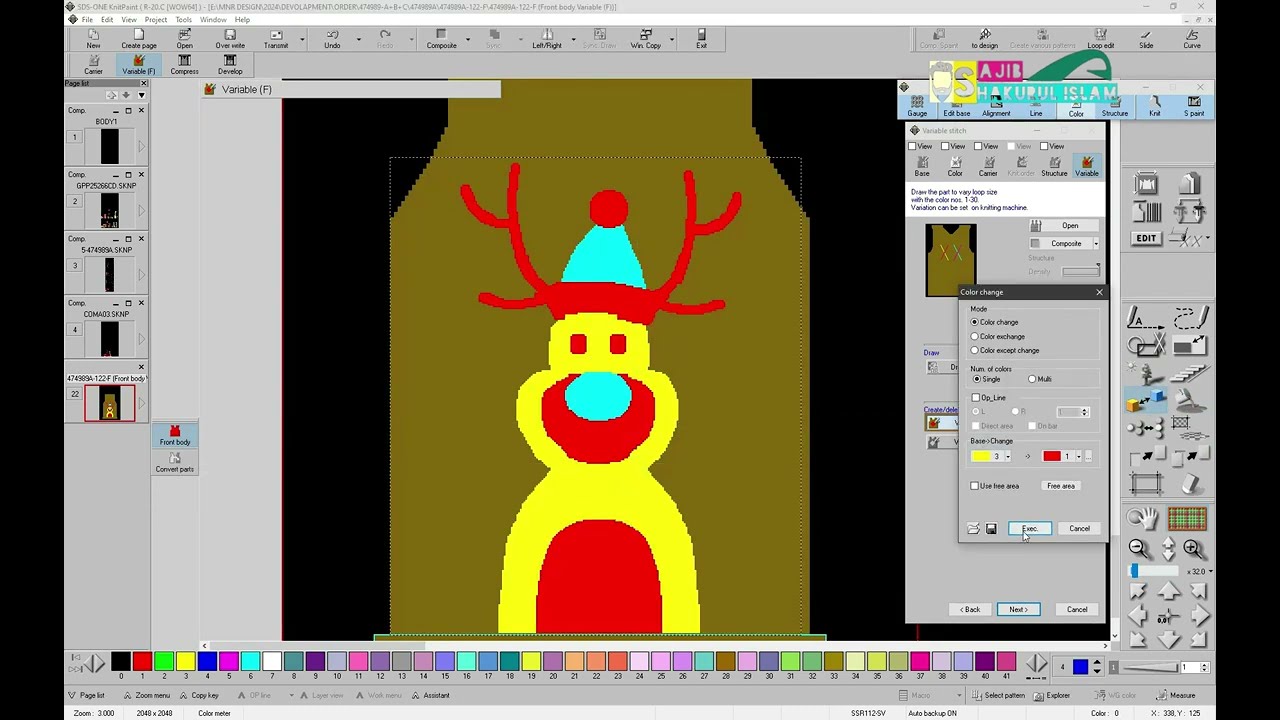This screenshot has width=1280, height=720.
Task: Choose Multi number of colors
Action: click(1032, 379)
